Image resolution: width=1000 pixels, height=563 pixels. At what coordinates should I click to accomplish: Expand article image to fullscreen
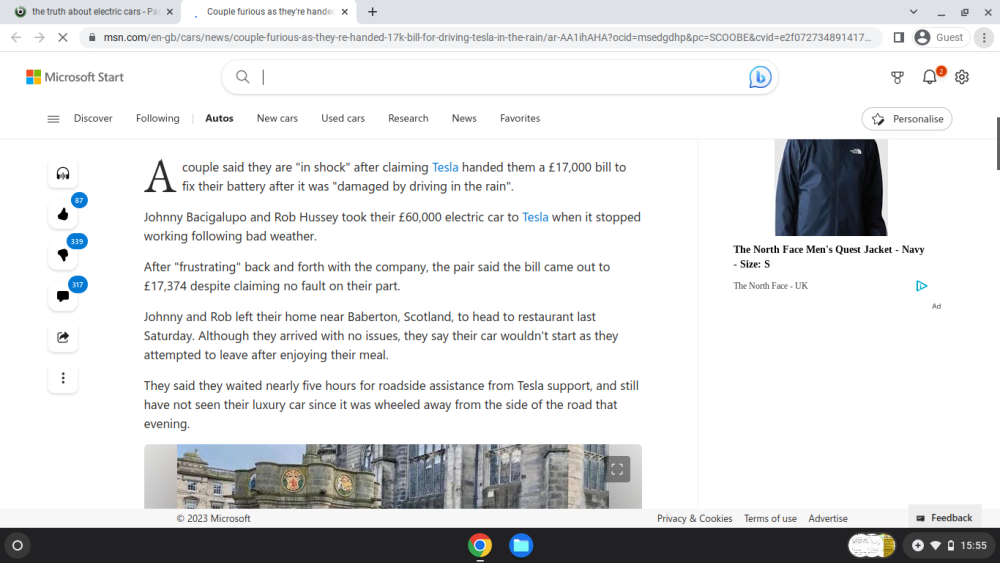(x=617, y=469)
